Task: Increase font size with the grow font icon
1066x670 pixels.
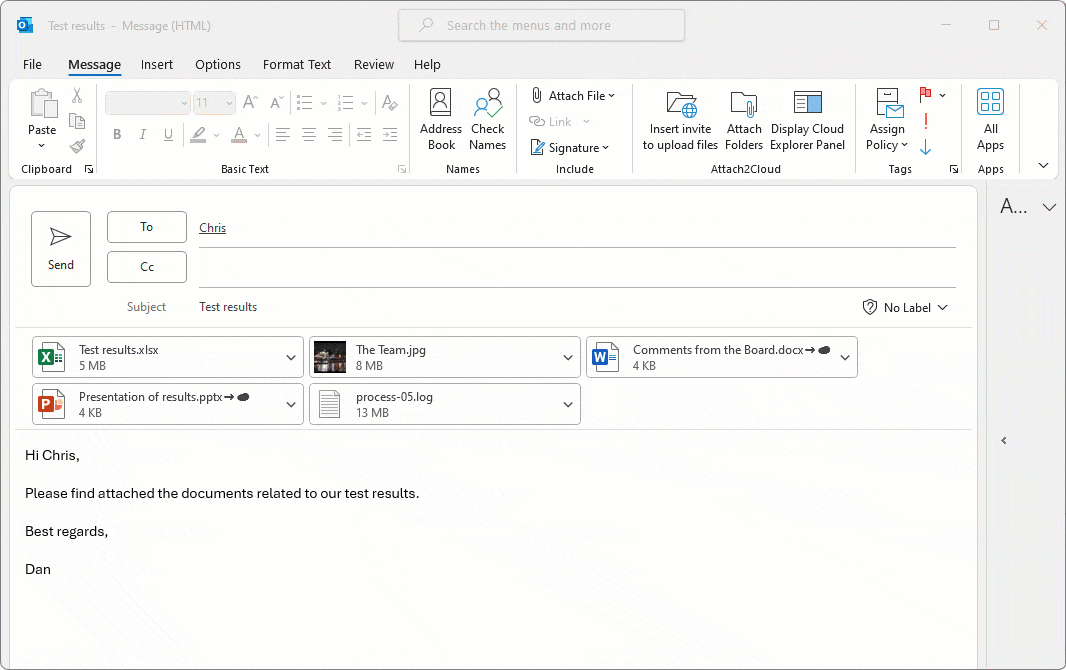Action: pyautogui.click(x=250, y=103)
